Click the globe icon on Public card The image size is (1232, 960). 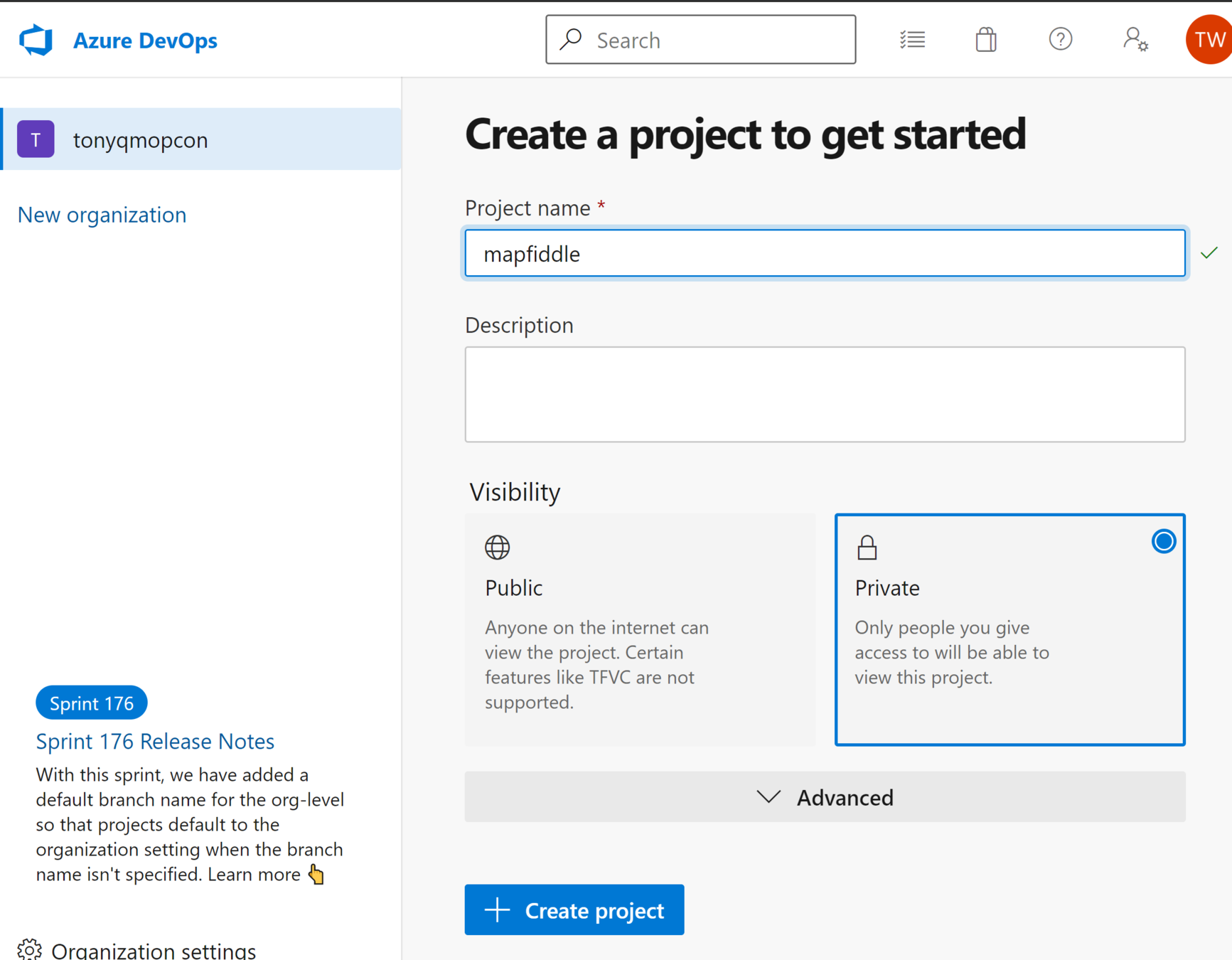coord(497,548)
